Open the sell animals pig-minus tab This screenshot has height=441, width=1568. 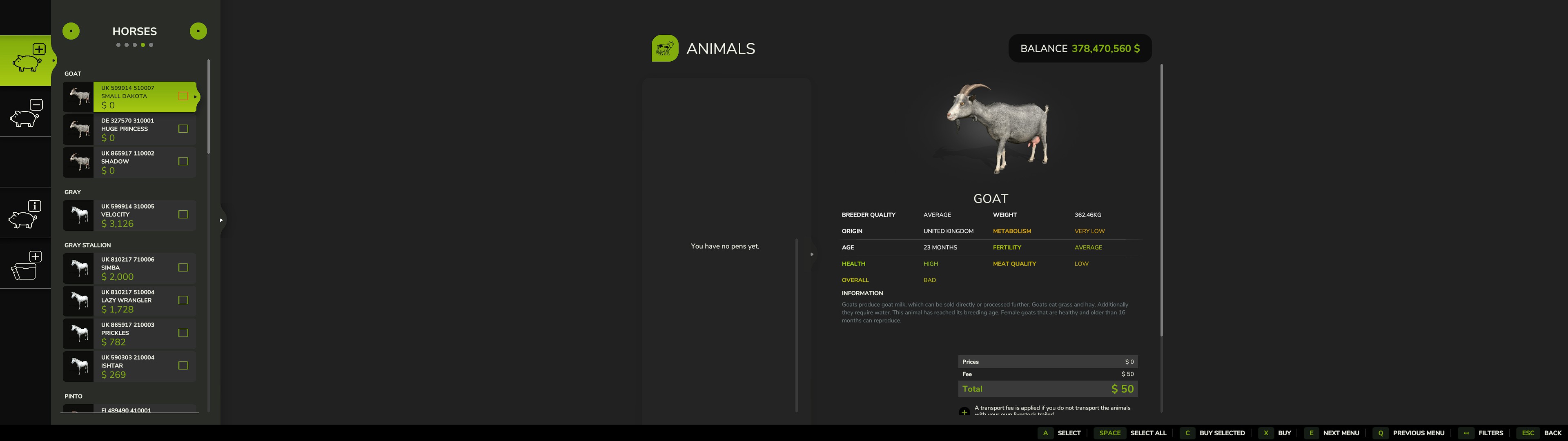[26, 113]
